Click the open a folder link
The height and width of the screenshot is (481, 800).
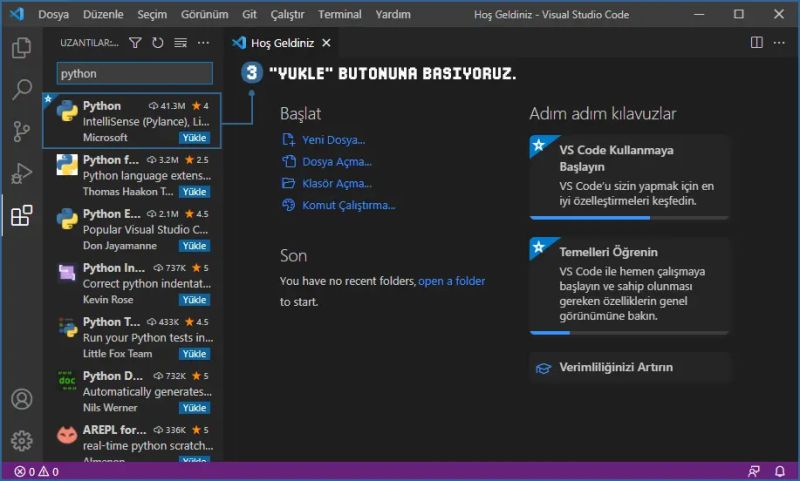[x=452, y=281]
